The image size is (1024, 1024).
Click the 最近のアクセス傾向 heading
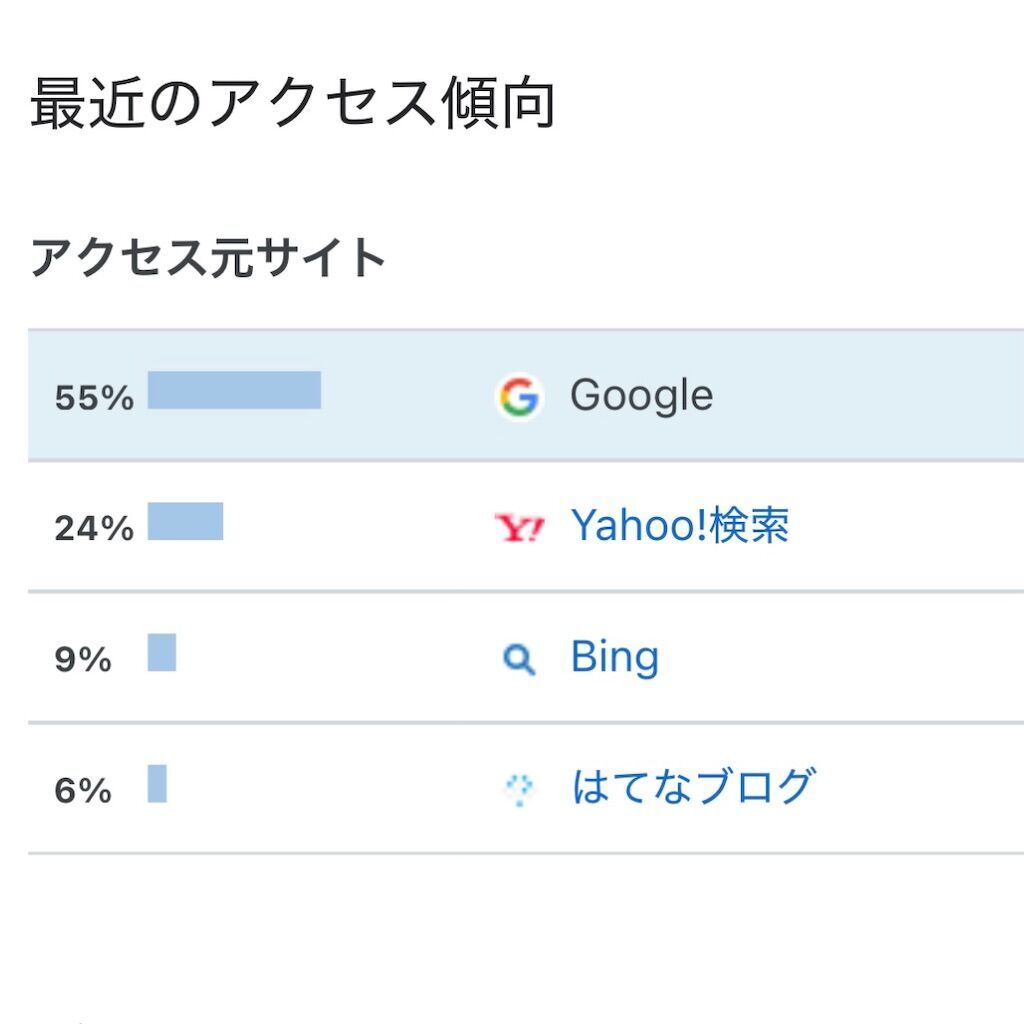click(x=293, y=103)
